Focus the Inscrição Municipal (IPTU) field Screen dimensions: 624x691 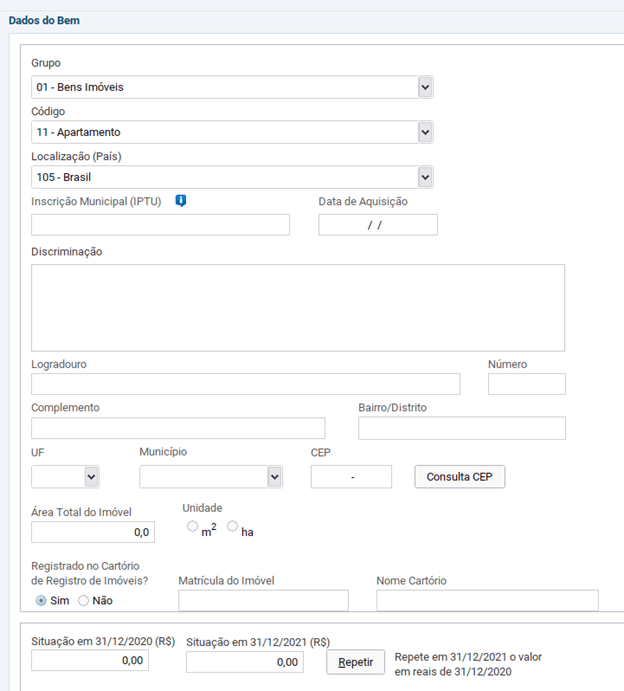click(160, 225)
